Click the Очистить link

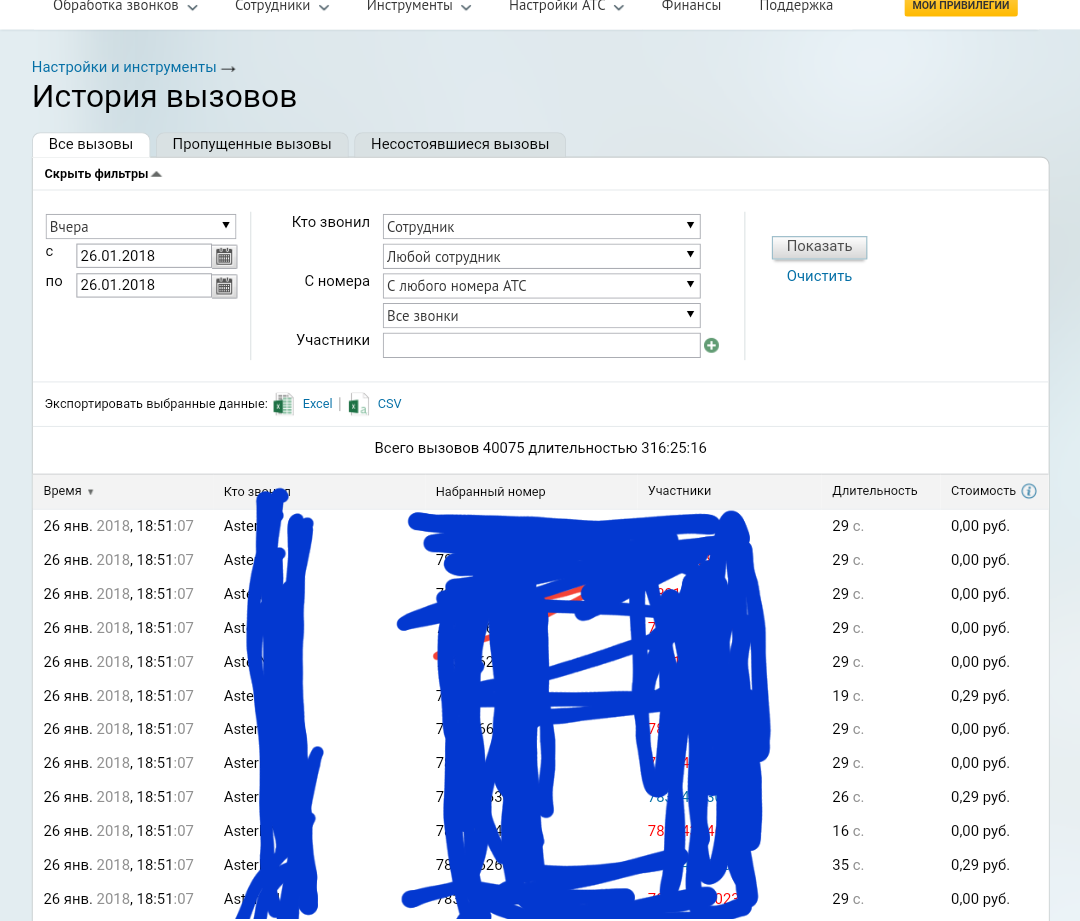click(819, 276)
